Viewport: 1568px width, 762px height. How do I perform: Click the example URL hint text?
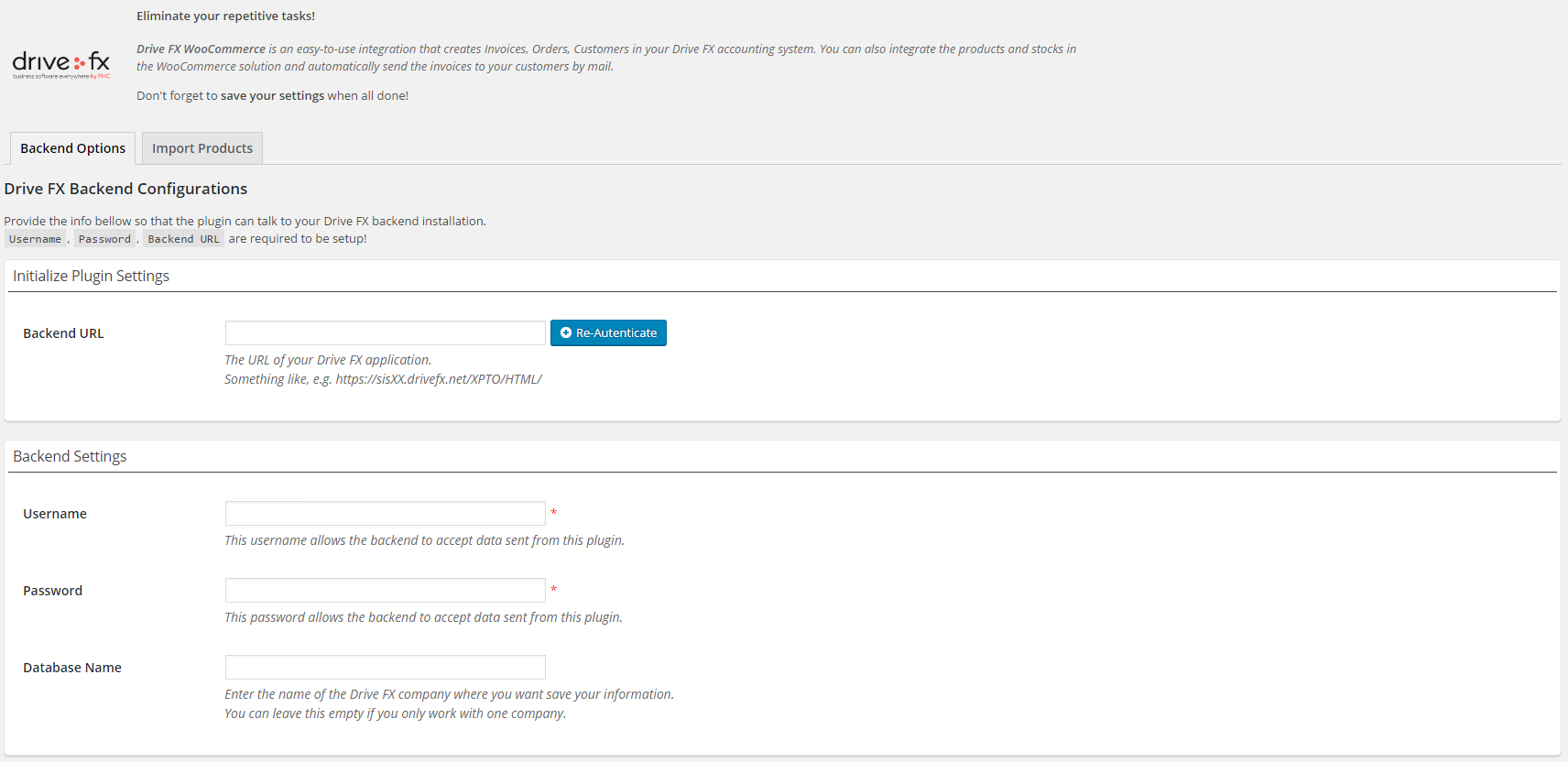coord(383,379)
